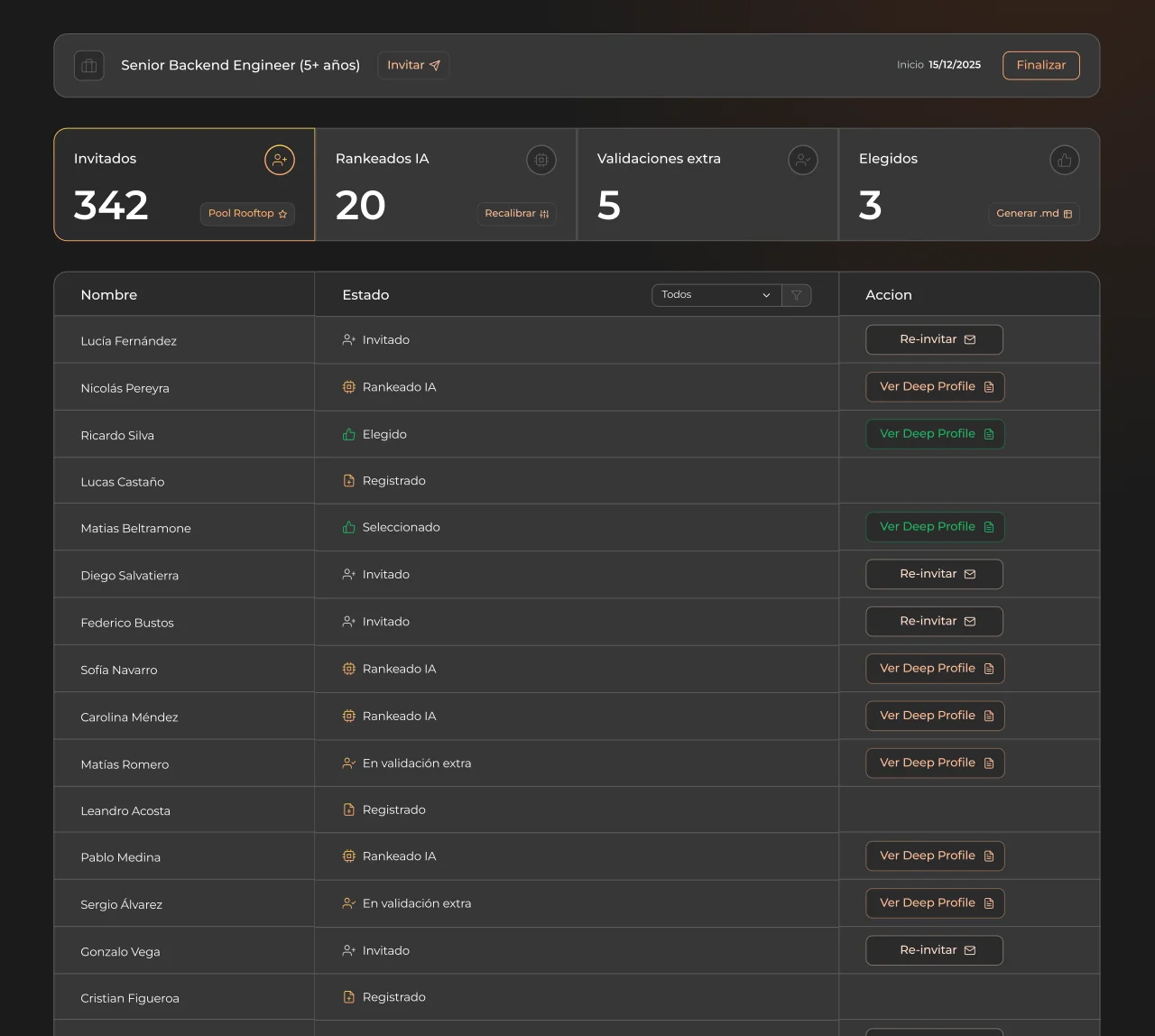Click the Rankeado IA chip icon for Carolina Méndez

point(349,716)
